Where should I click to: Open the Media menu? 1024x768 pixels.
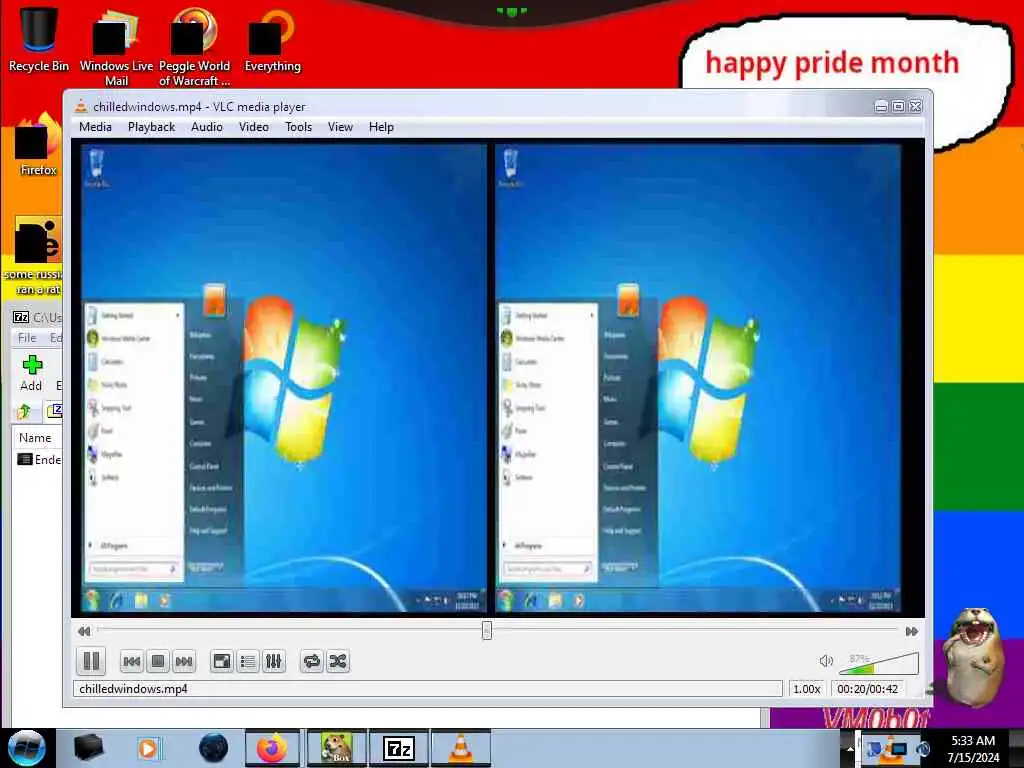pos(95,127)
